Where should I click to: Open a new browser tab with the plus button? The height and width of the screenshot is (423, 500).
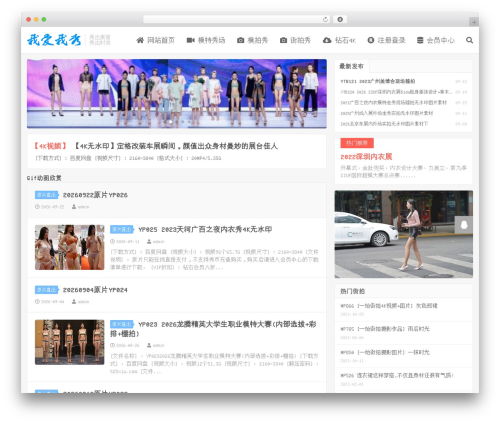coord(474,22)
